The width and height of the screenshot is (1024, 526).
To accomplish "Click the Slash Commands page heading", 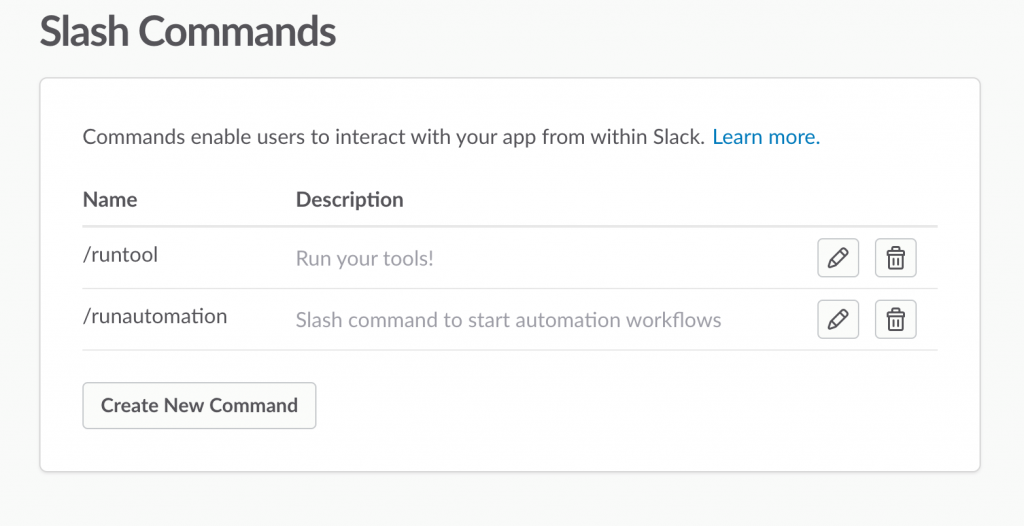I will [x=188, y=32].
